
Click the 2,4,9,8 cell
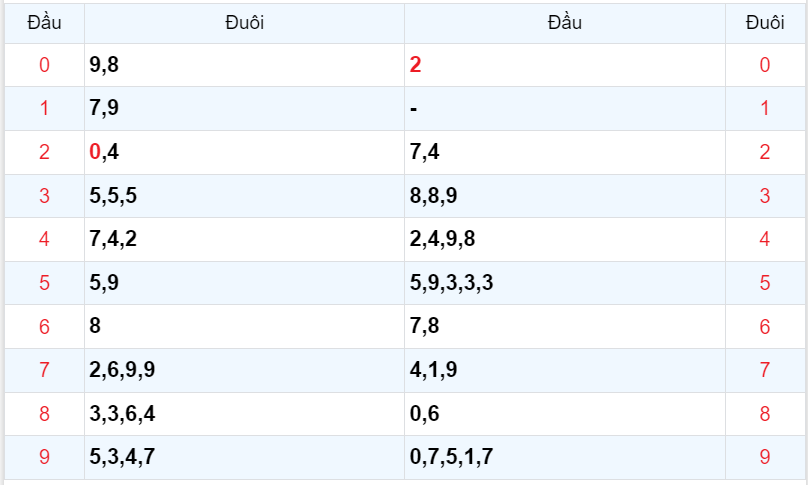[x=442, y=240]
